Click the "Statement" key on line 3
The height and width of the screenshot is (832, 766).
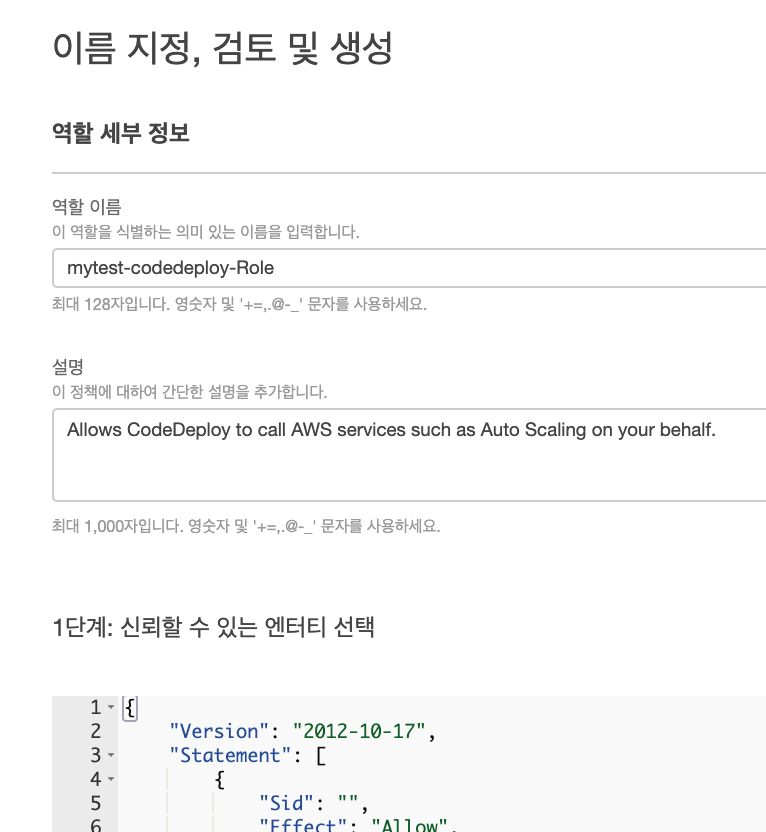point(230,755)
